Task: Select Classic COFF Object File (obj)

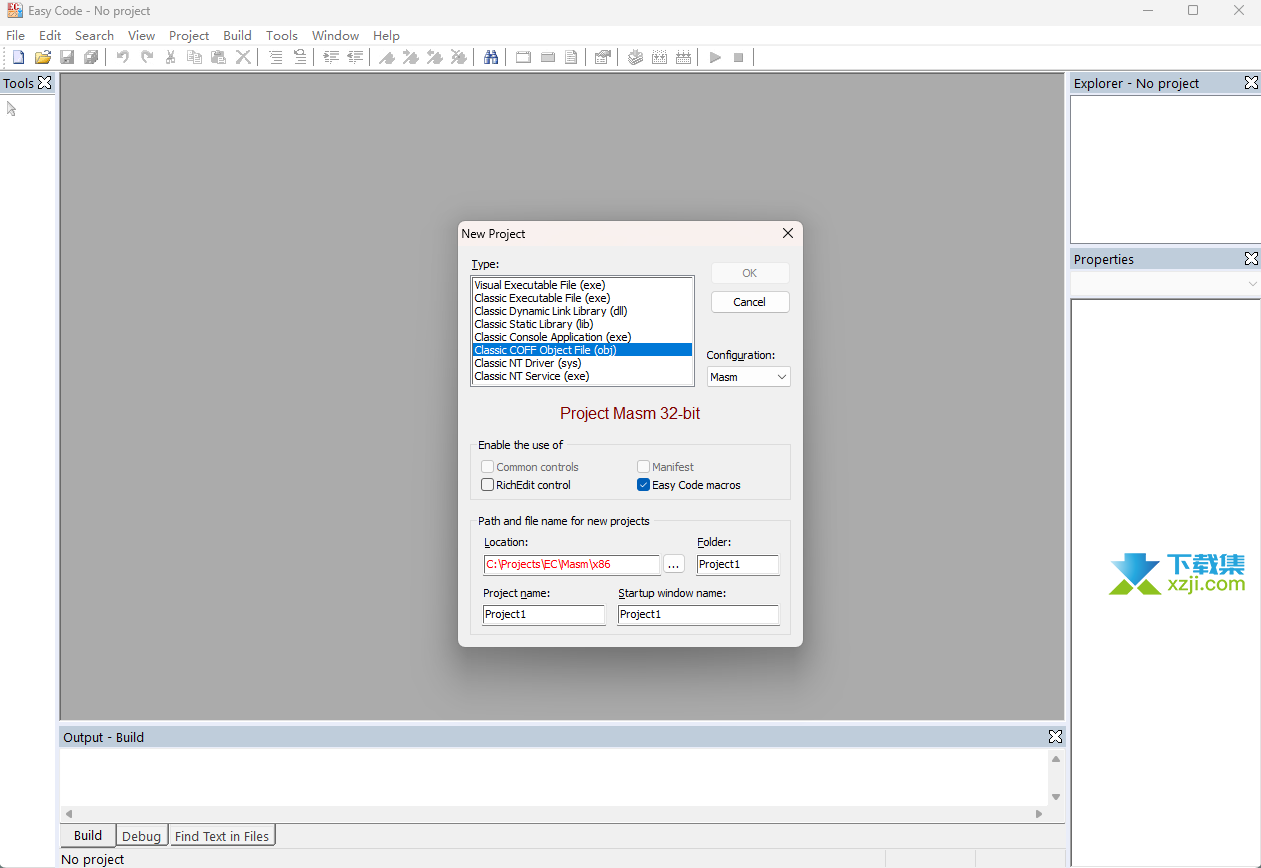Action: 582,350
